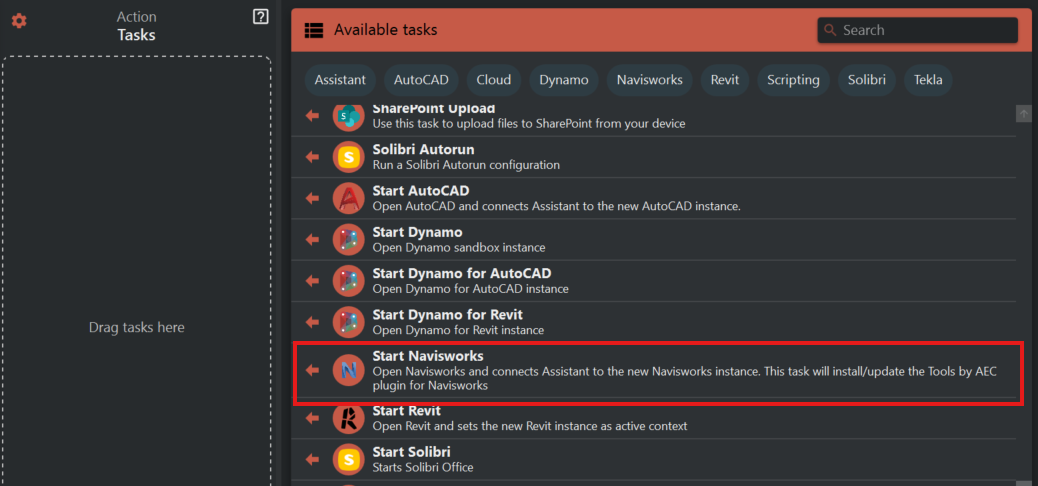Viewport: 1038px width, 486px height.
Task: Click the scroll up arrow of task list
Action: click(1023, 113)
